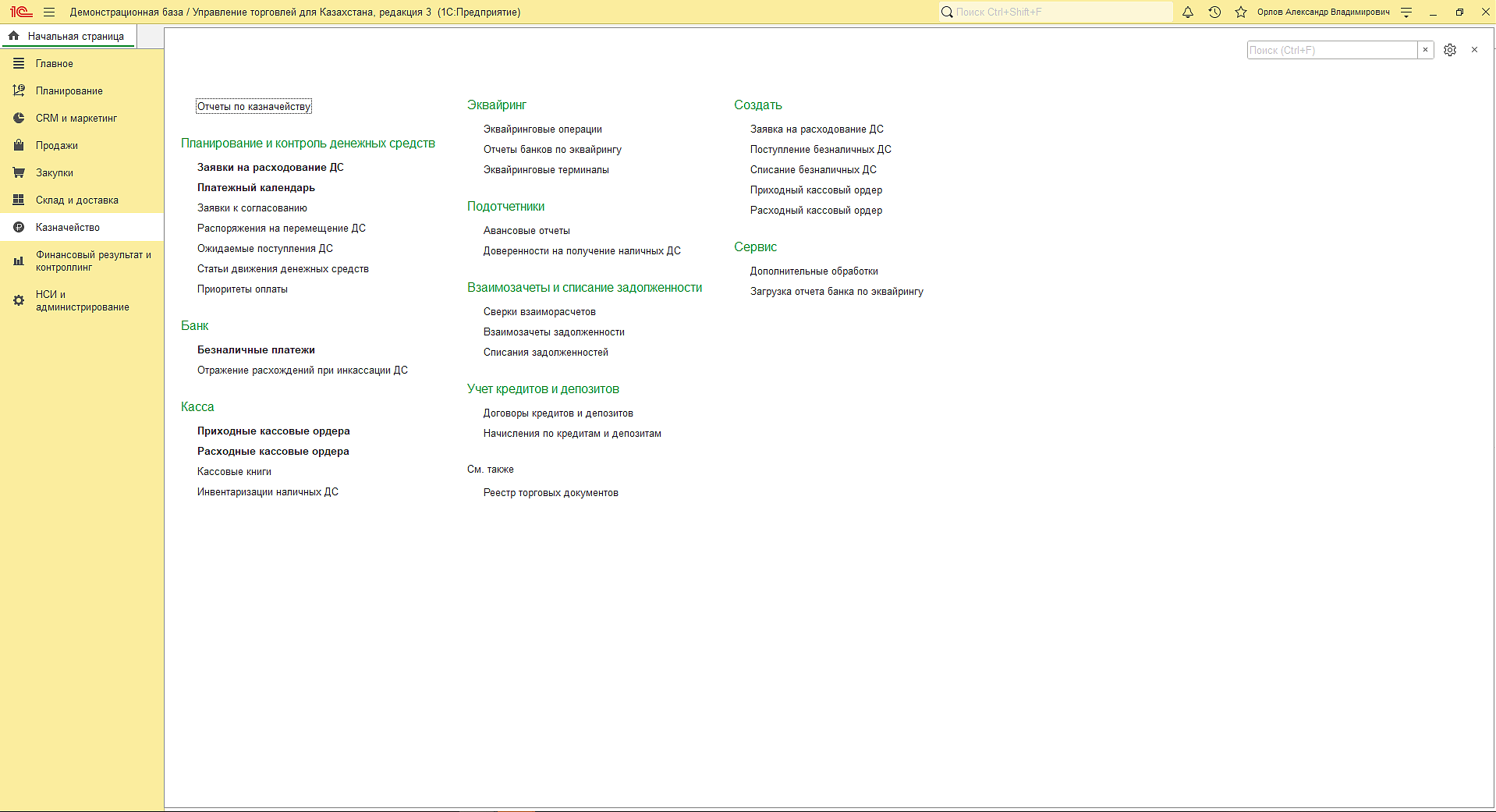
Task: Click the Казначейство coin icon
Action: tap(19, 227)
